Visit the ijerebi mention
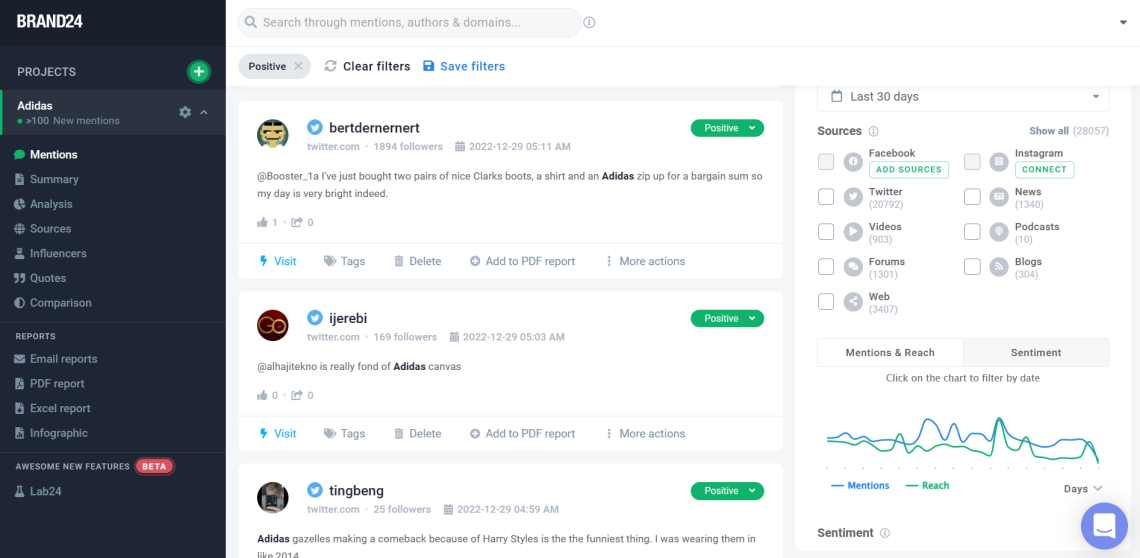This screenshot has width=1140, height=558. point(278,434)
